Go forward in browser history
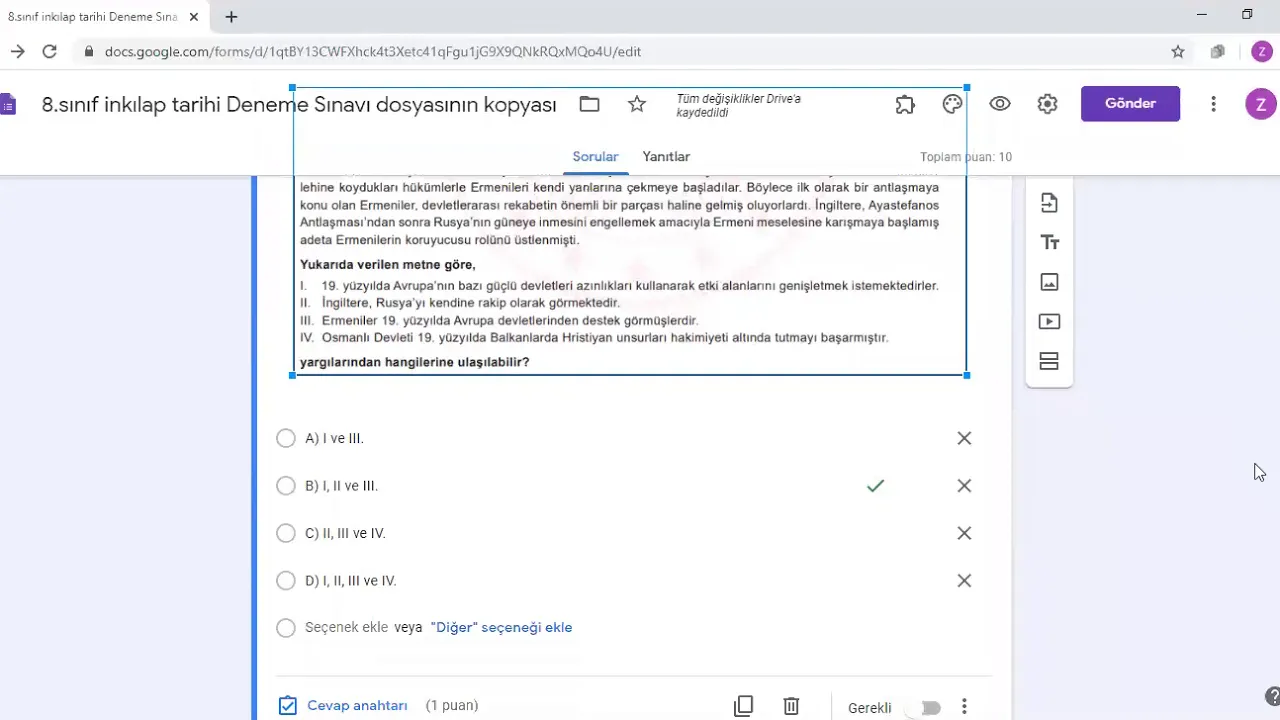The image size is (1280, 720). pos(18,51)
